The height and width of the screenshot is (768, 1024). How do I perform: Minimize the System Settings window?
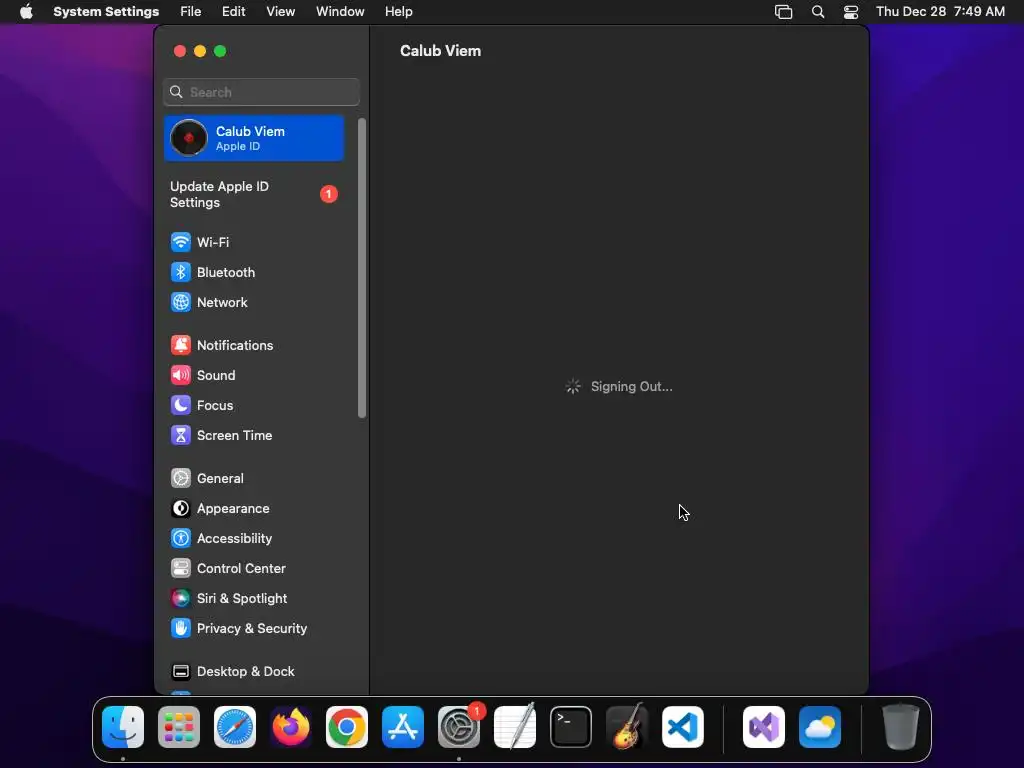tap(200, 51)
